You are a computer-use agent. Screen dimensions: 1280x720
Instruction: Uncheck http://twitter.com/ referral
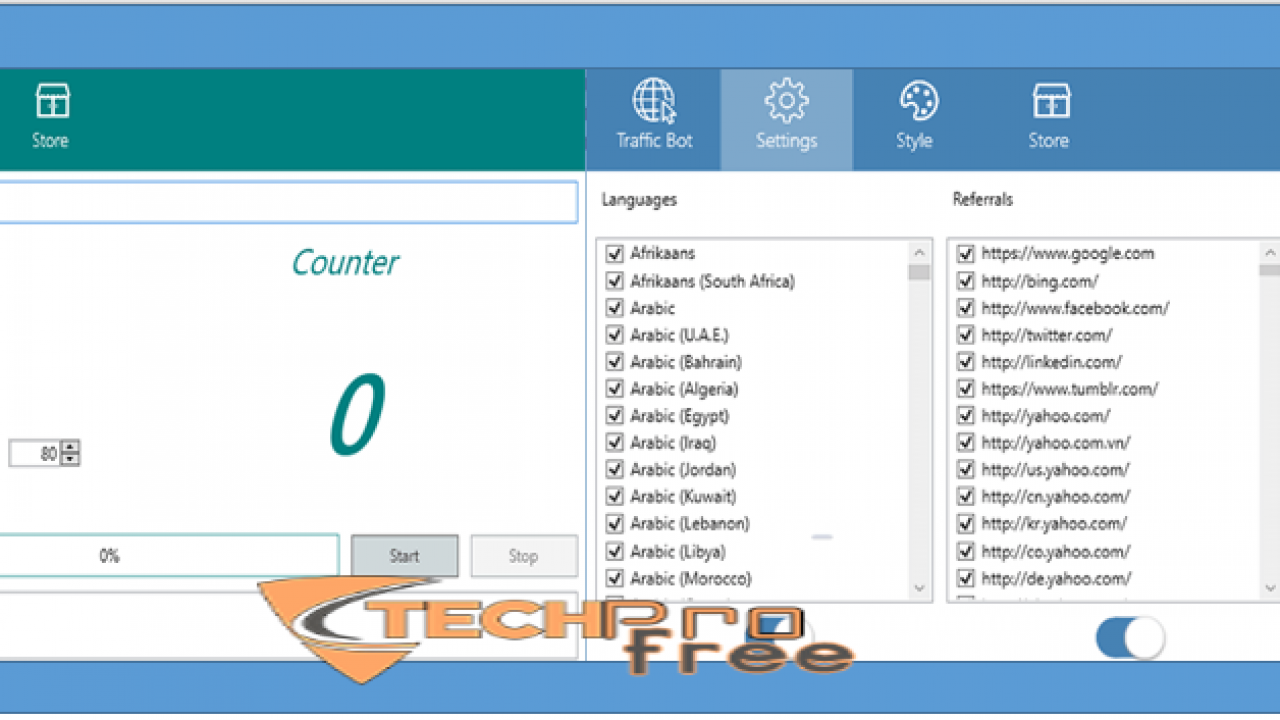coord(966,335)
